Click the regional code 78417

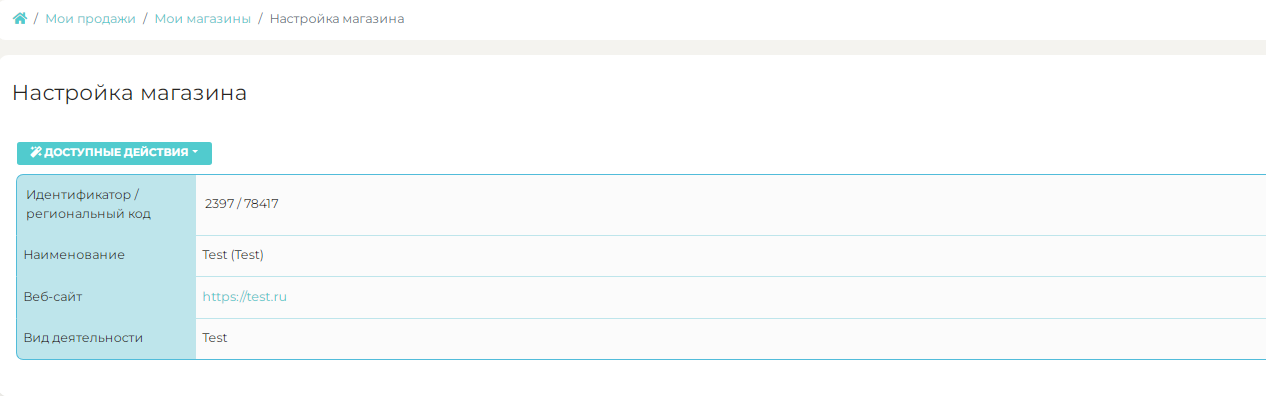point(260,204)
